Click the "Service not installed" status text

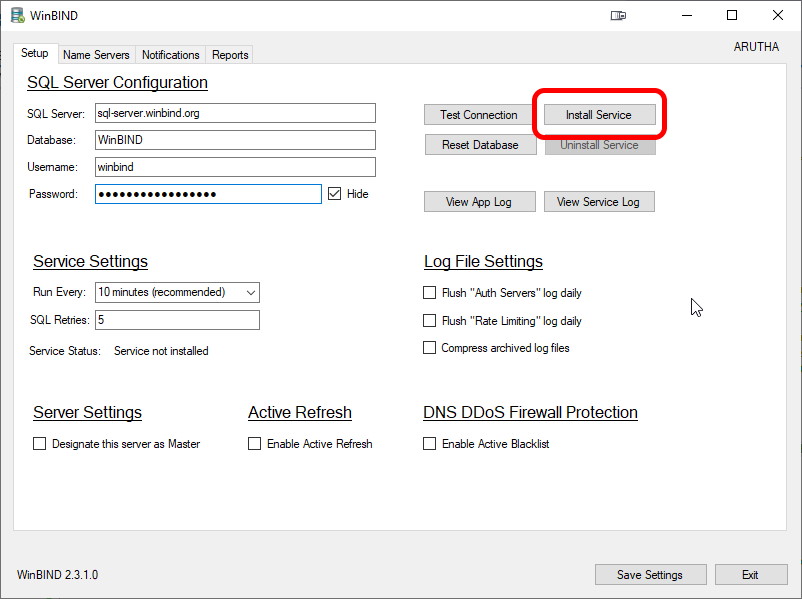[x=161, y=351]
